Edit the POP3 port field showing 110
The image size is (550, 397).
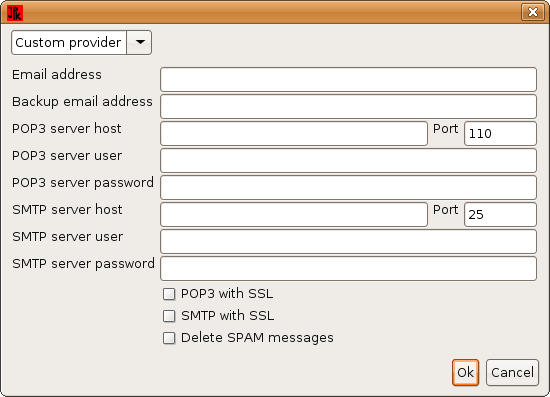tap(500, 133)
